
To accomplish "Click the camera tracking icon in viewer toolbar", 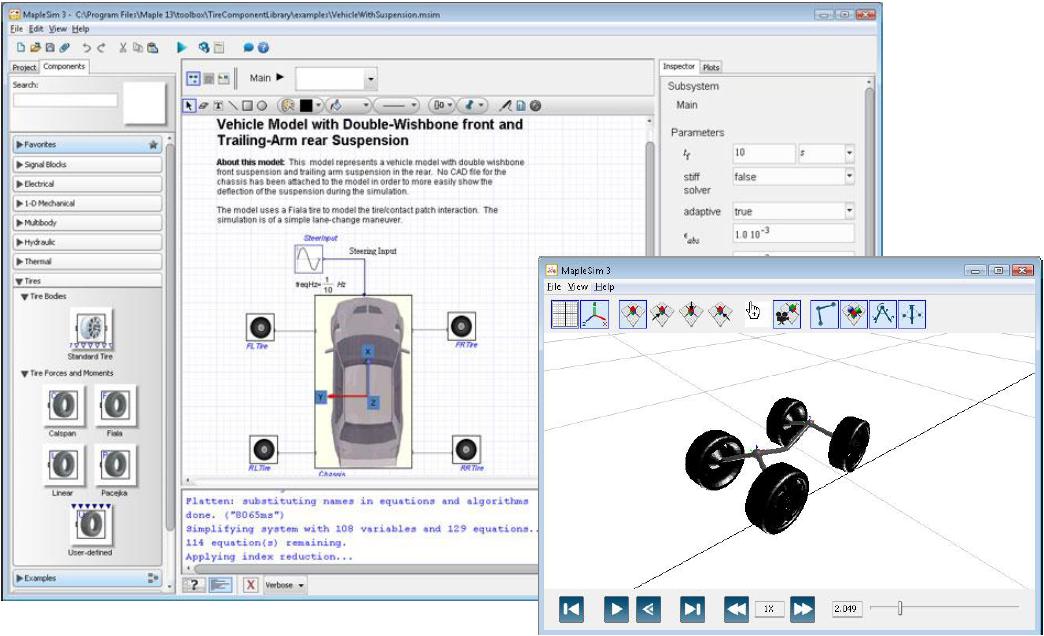I will [786, 314].
